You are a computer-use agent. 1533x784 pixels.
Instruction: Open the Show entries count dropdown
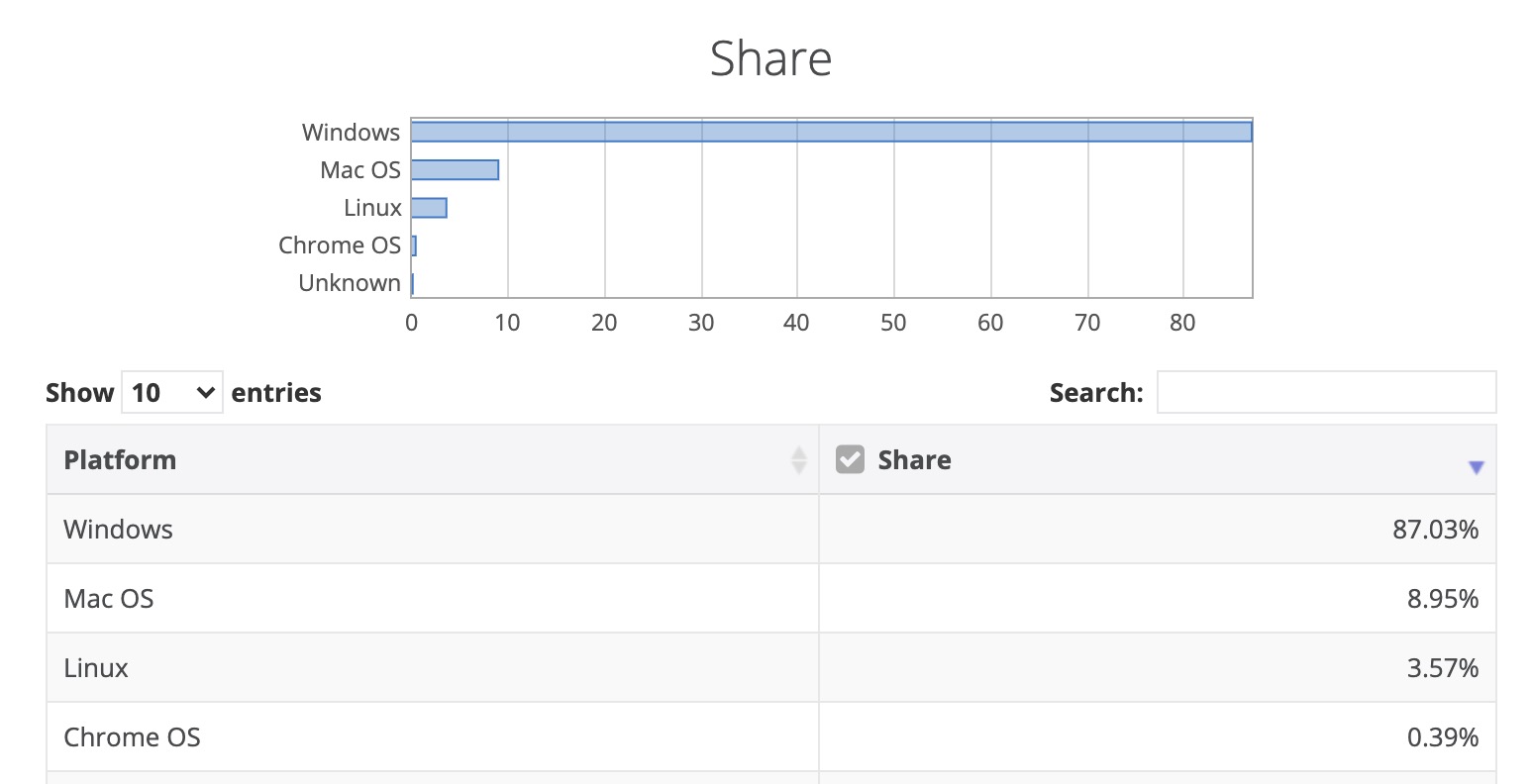pyautogui.click(x=172, y=393)
